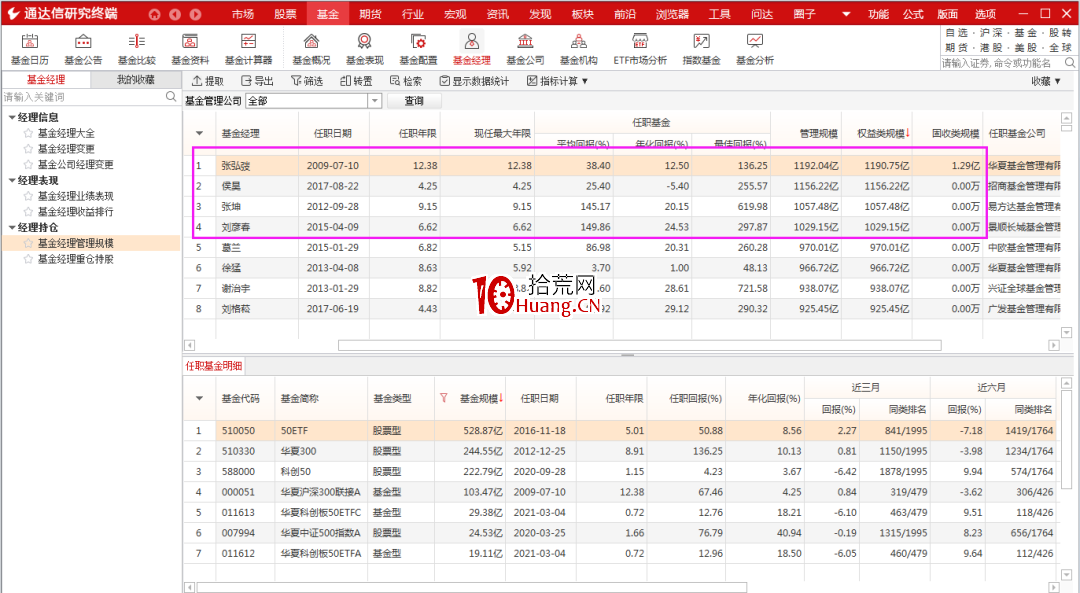Click the magnifier in the keyword search box
1080x593 pixels.
coord(171,97)
